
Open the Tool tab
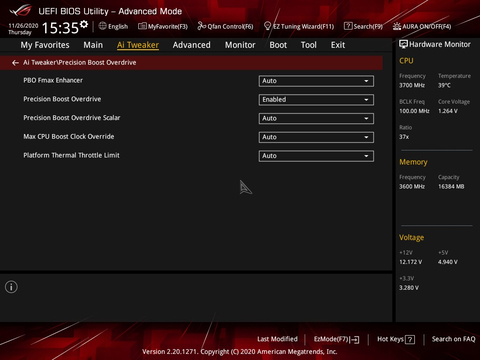pos(309,45)
